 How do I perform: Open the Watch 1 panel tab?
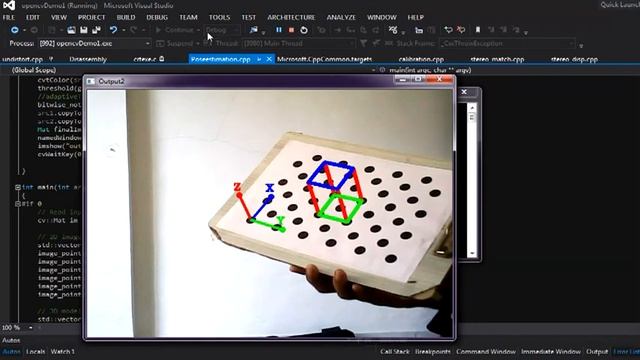[62, 351]
